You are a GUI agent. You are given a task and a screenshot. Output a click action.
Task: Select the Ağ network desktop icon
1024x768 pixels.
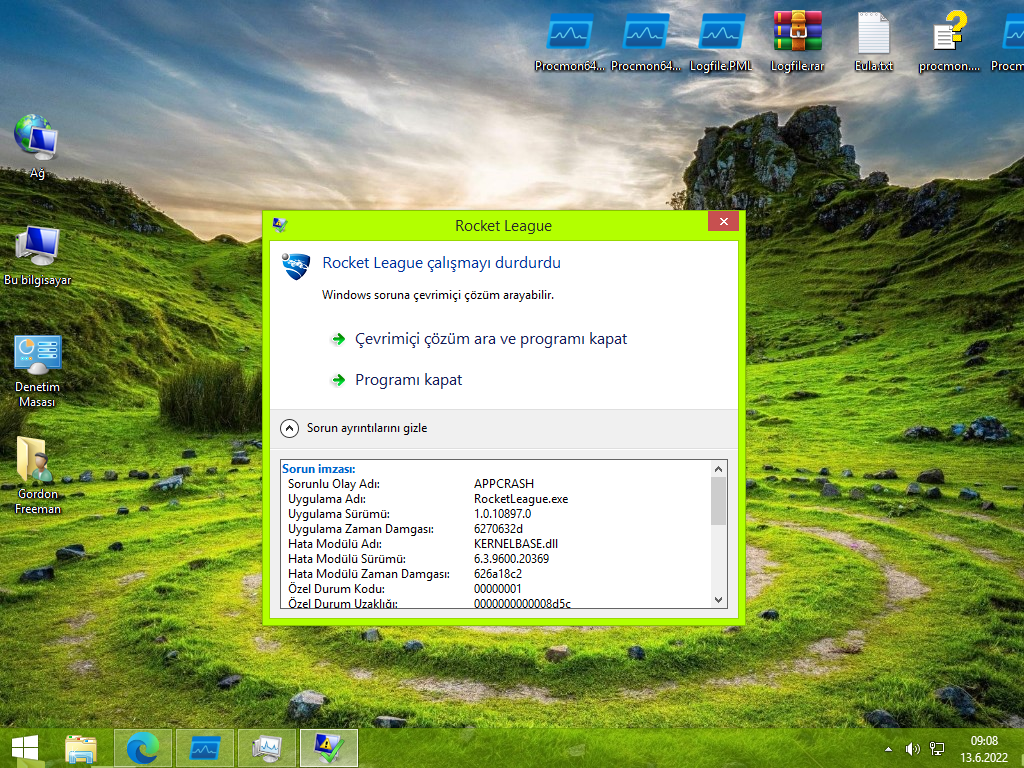[x=37, y=146]
